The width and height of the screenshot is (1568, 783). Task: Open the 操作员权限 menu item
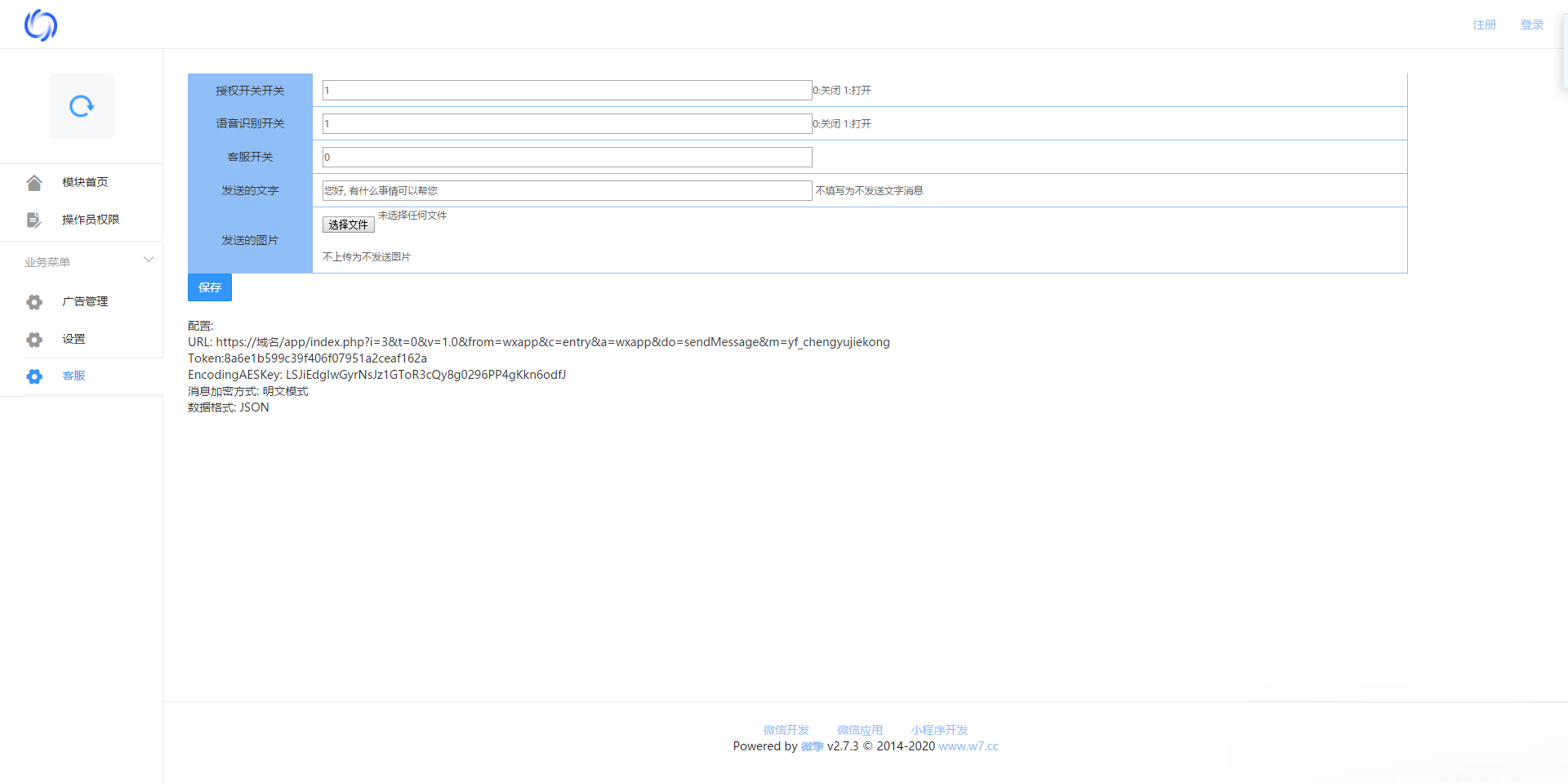point(91,220)
